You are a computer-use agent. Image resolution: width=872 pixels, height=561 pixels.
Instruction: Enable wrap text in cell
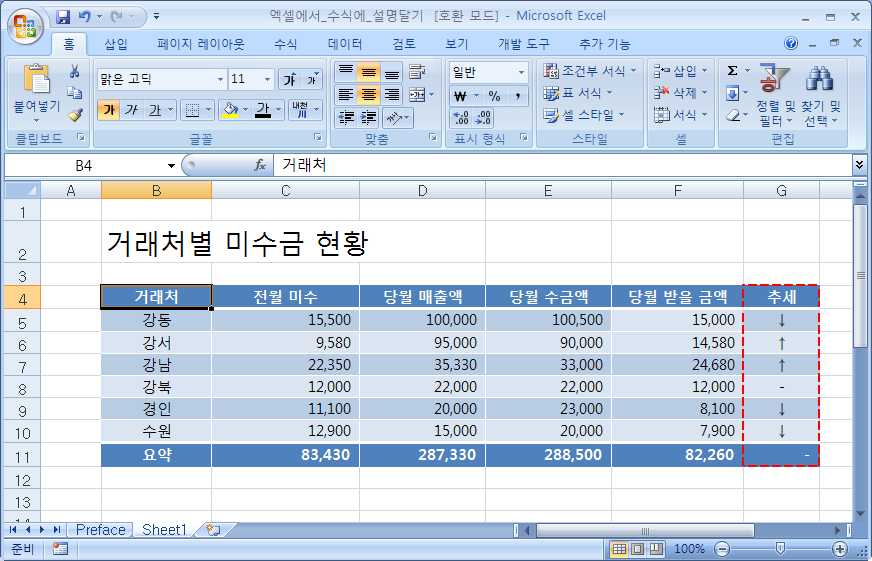coord(418,72)
